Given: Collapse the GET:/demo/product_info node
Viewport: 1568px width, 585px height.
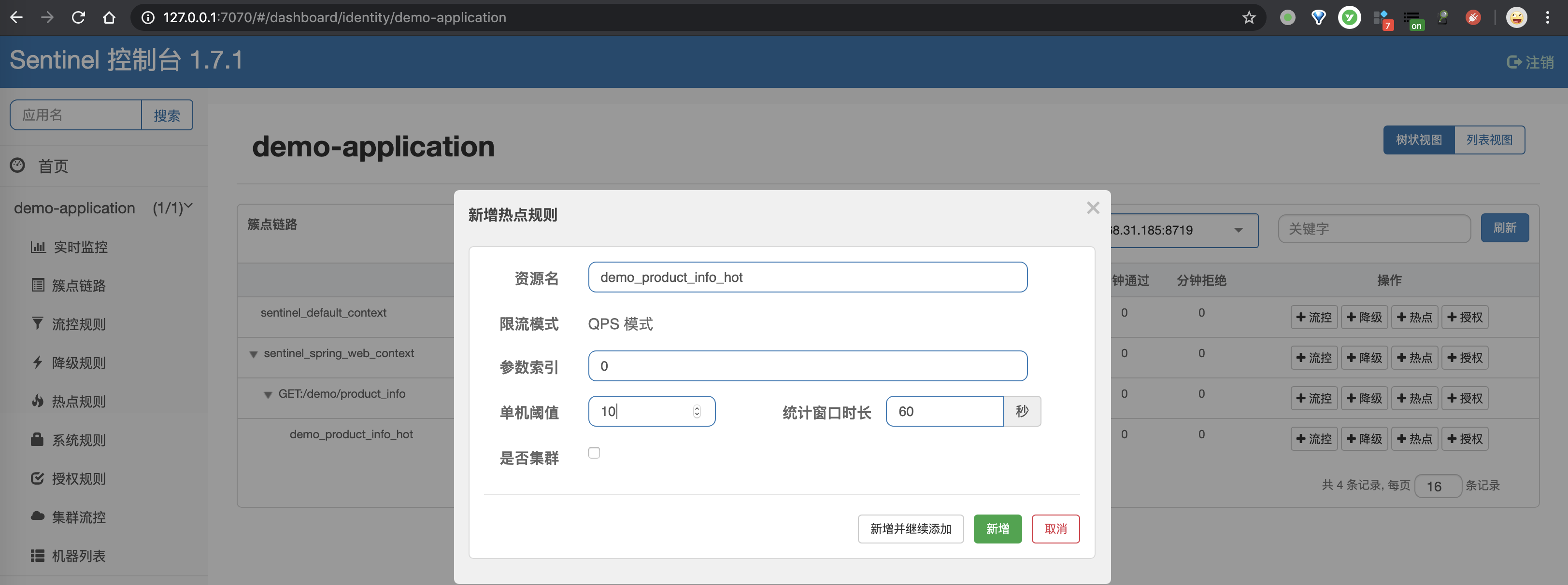Looking at the screenshot, I should 268,394.
